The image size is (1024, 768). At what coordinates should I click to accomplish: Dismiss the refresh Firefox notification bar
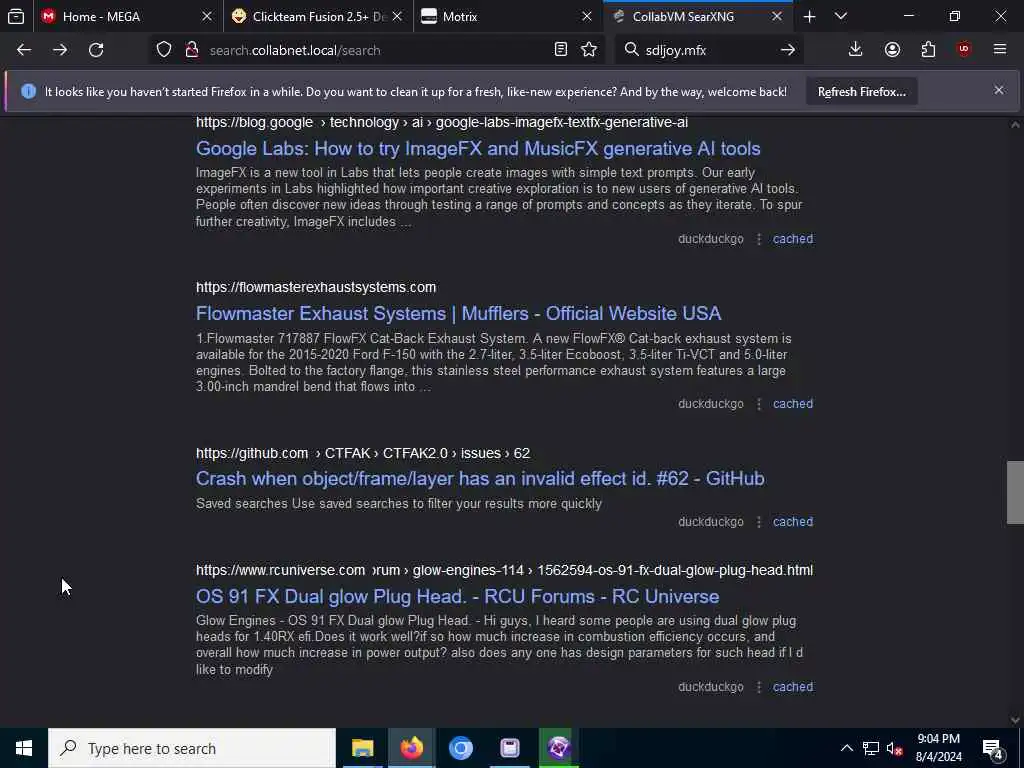[999, 90]
